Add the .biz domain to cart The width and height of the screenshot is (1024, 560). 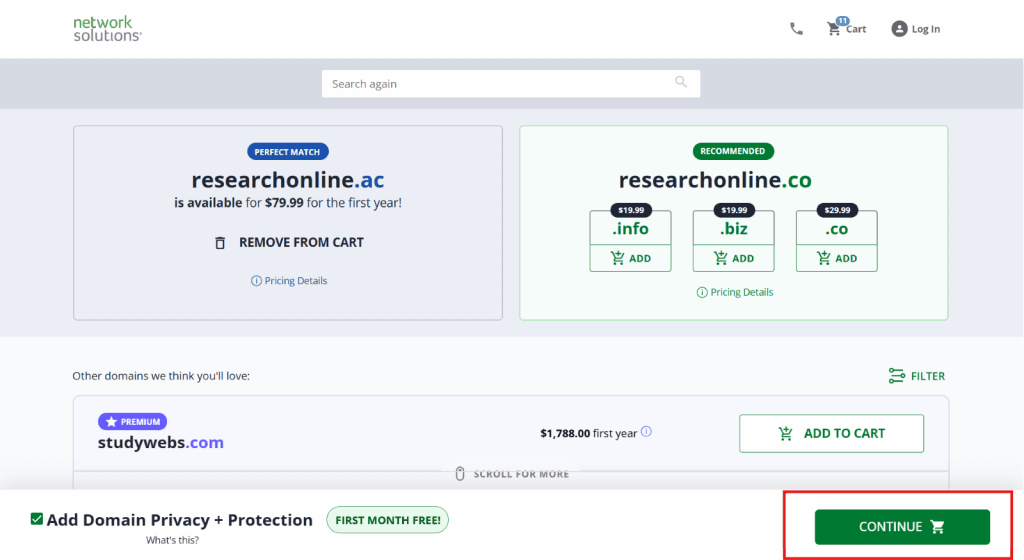tap(733, 258)
